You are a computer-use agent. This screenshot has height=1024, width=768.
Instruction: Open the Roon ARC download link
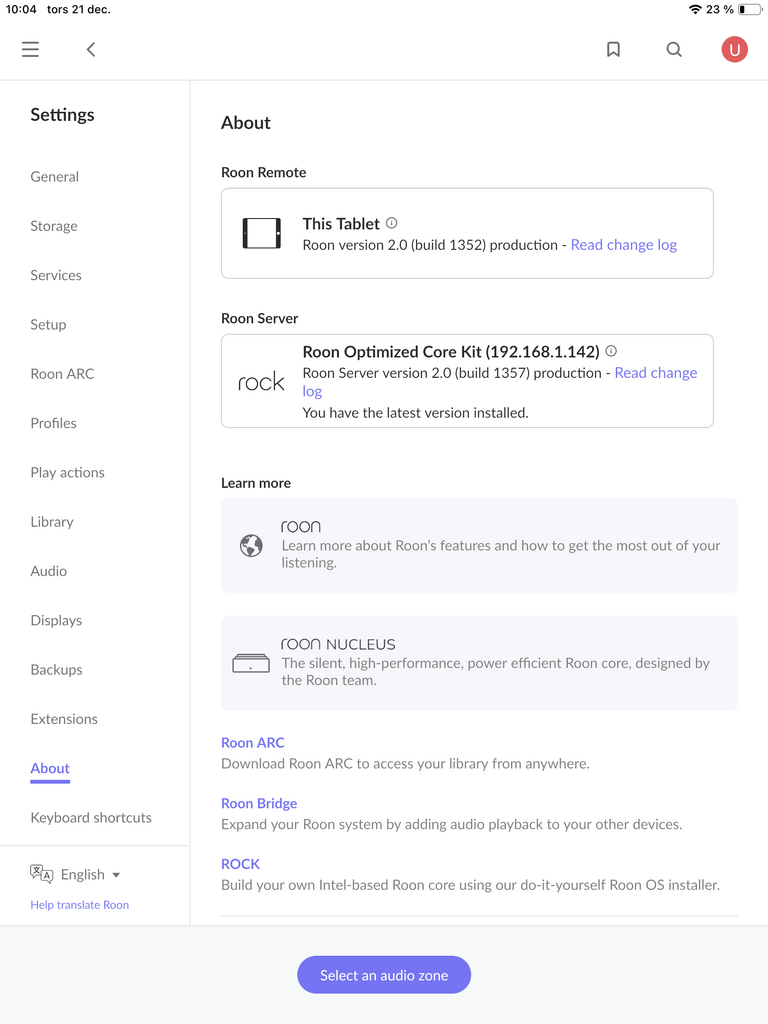[x=253, y=743]
